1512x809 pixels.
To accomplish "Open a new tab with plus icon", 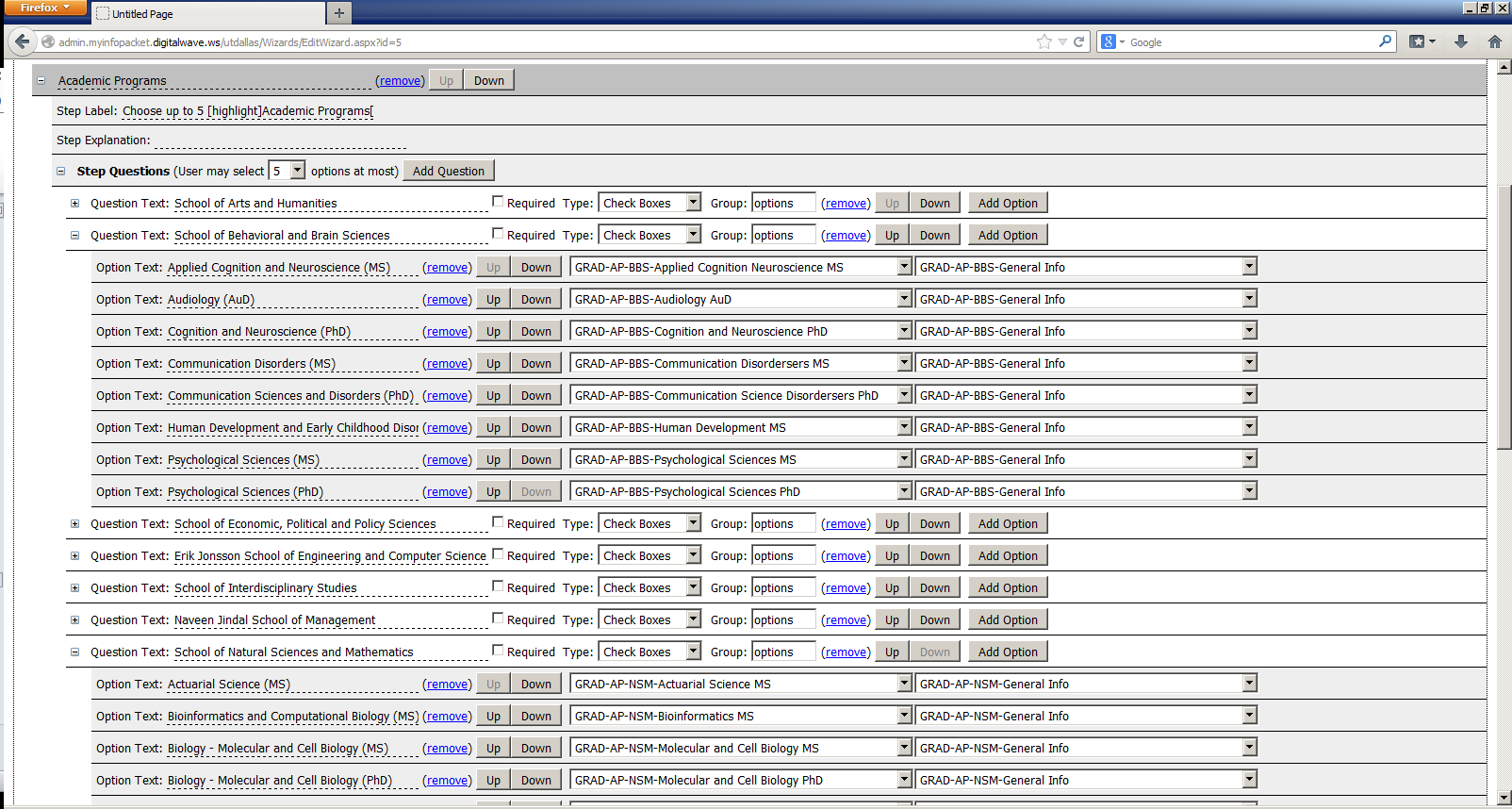I will tap(339, 13).
